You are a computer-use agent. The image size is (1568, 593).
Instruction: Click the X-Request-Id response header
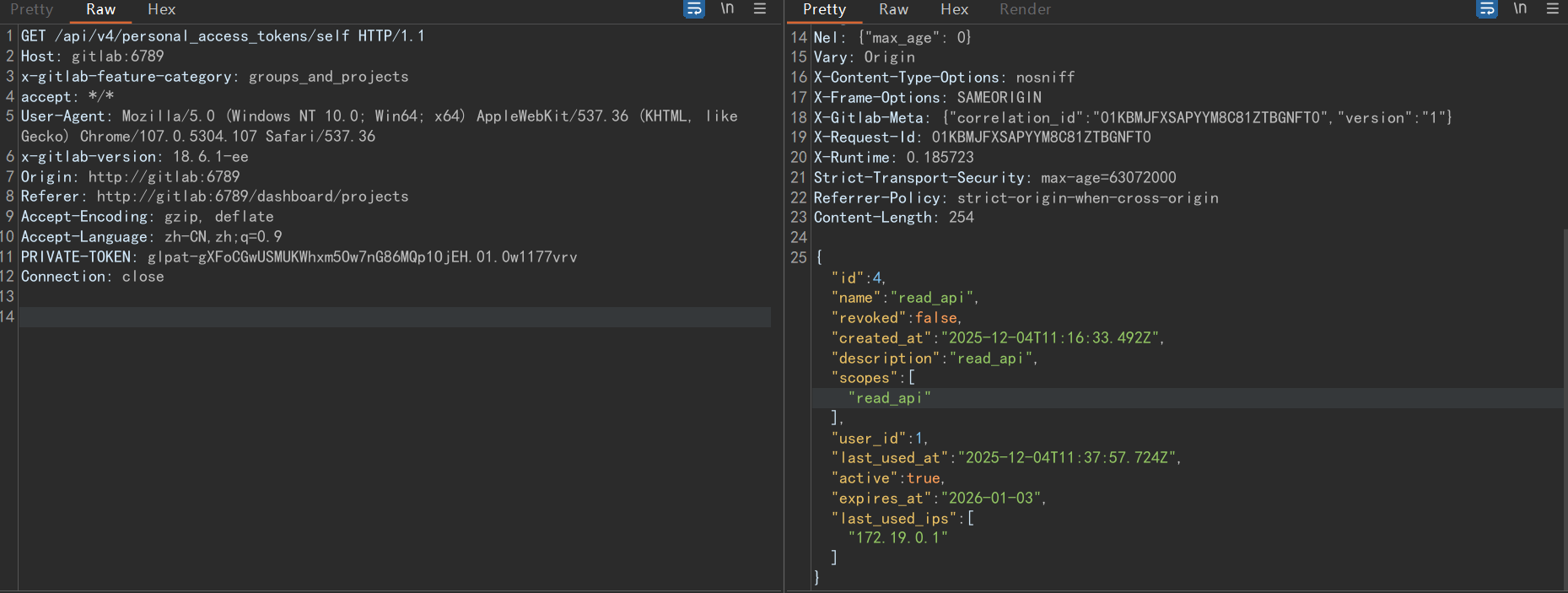tap(983, 137)
